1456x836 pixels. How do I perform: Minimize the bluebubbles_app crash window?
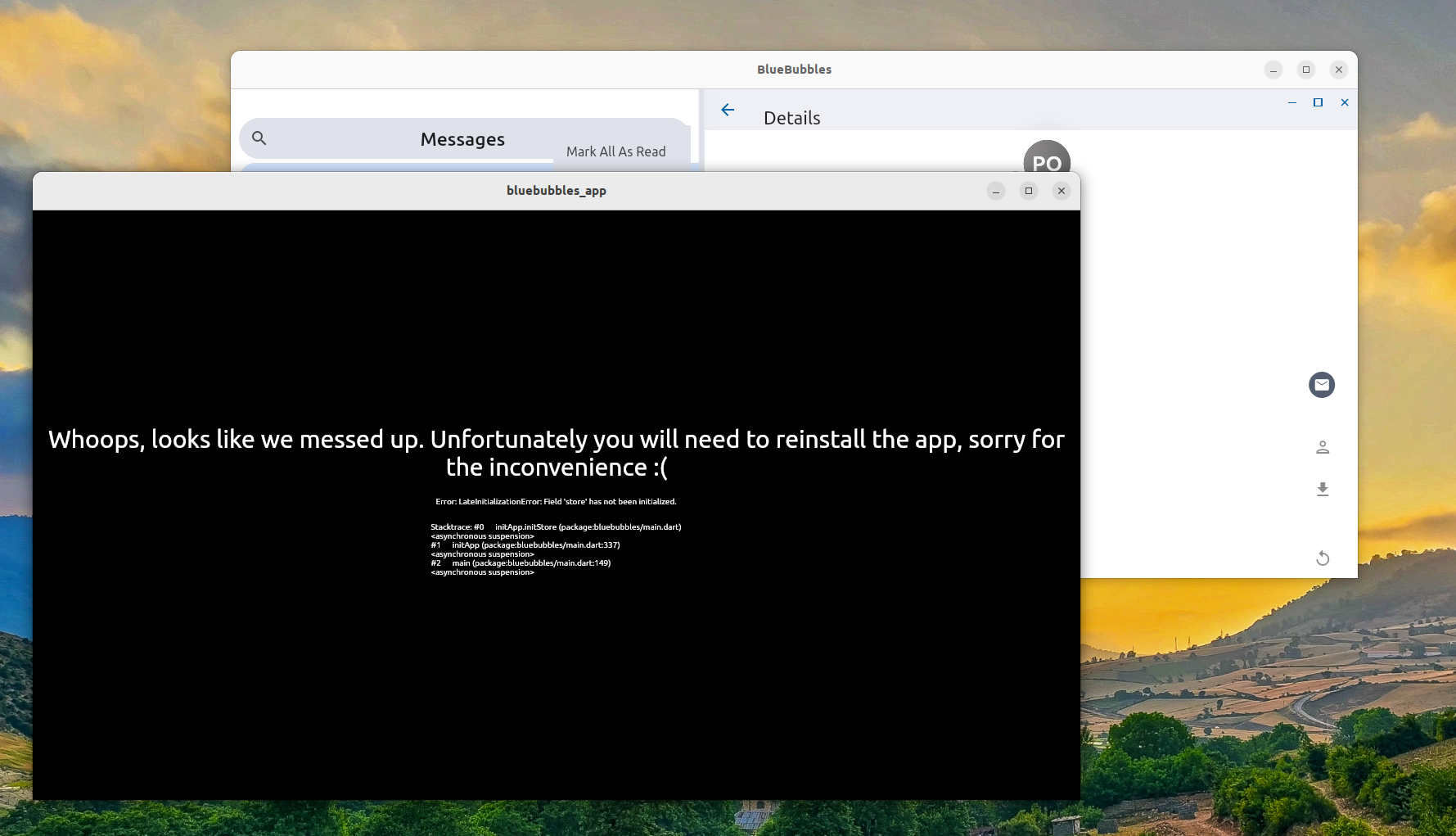[995, 191]
